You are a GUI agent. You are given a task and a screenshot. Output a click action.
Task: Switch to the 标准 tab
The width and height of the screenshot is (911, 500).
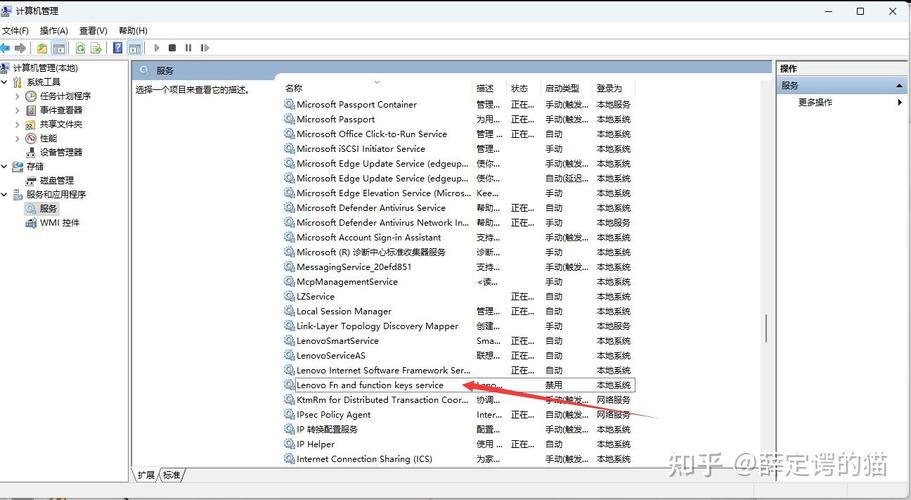tap(173, 474)
